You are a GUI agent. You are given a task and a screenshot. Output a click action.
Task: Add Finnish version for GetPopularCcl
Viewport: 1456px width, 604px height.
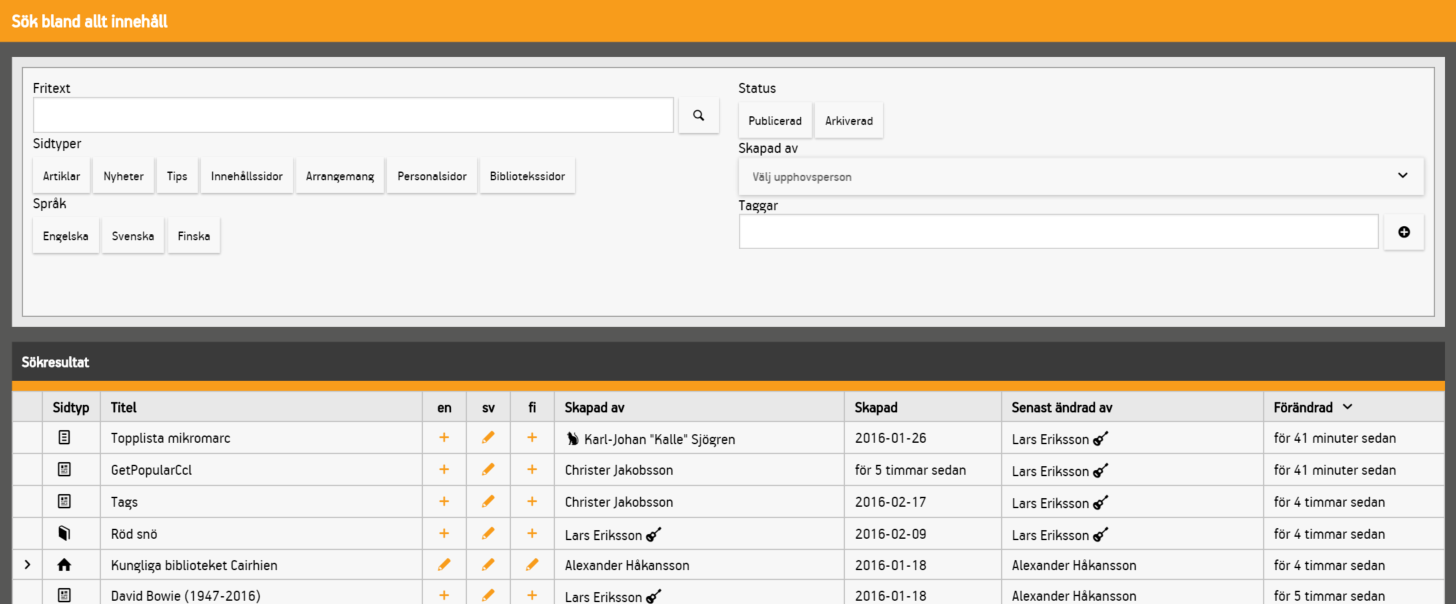pos(532,470)
